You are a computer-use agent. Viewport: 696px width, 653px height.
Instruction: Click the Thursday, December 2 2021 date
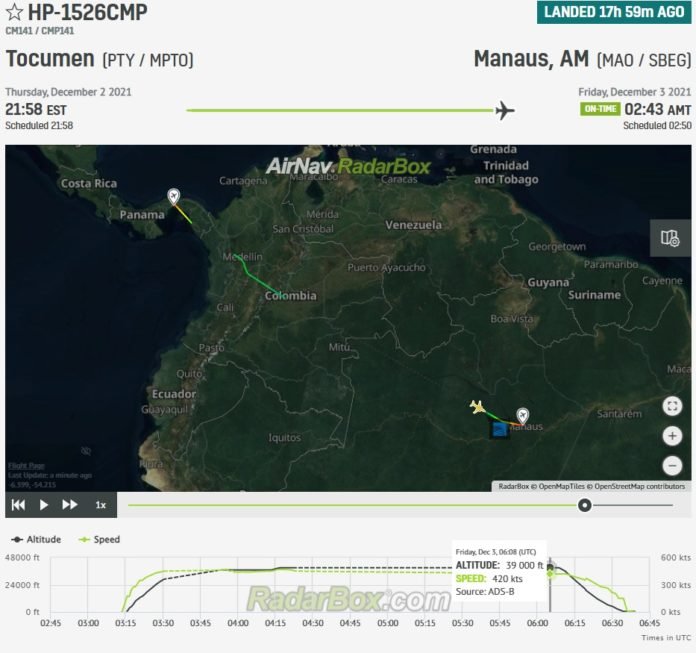68,92
